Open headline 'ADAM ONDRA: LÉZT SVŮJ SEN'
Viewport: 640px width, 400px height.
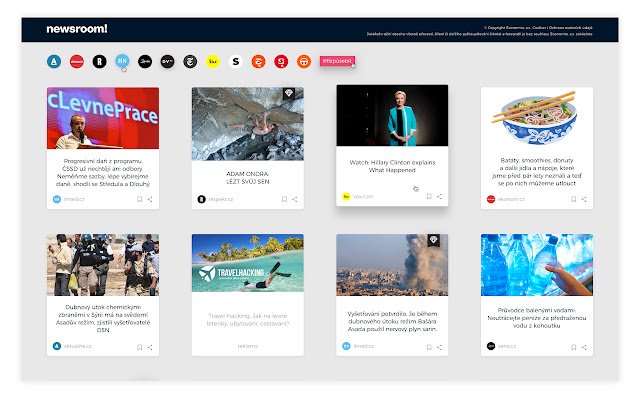coord(248,178)
